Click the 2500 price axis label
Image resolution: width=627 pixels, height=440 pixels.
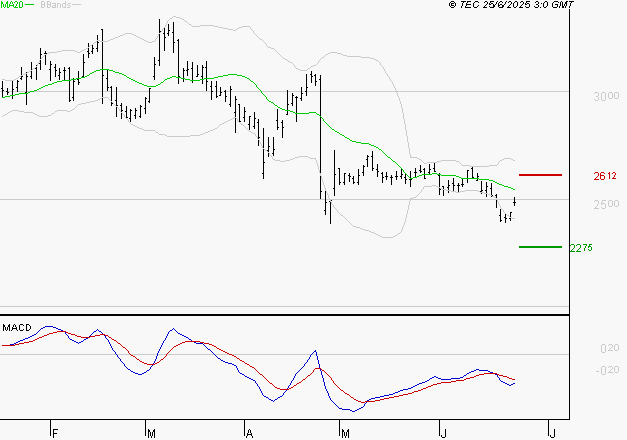pyautogui.click(x=604, y=205)
